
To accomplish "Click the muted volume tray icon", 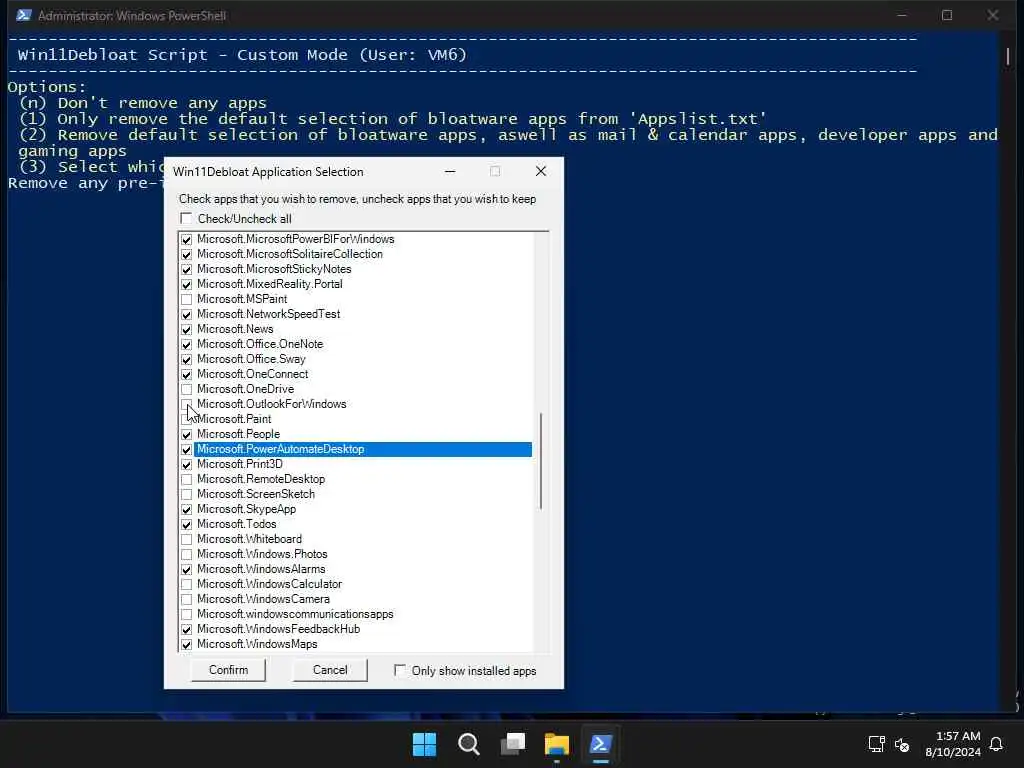I will tap(902, 744).
